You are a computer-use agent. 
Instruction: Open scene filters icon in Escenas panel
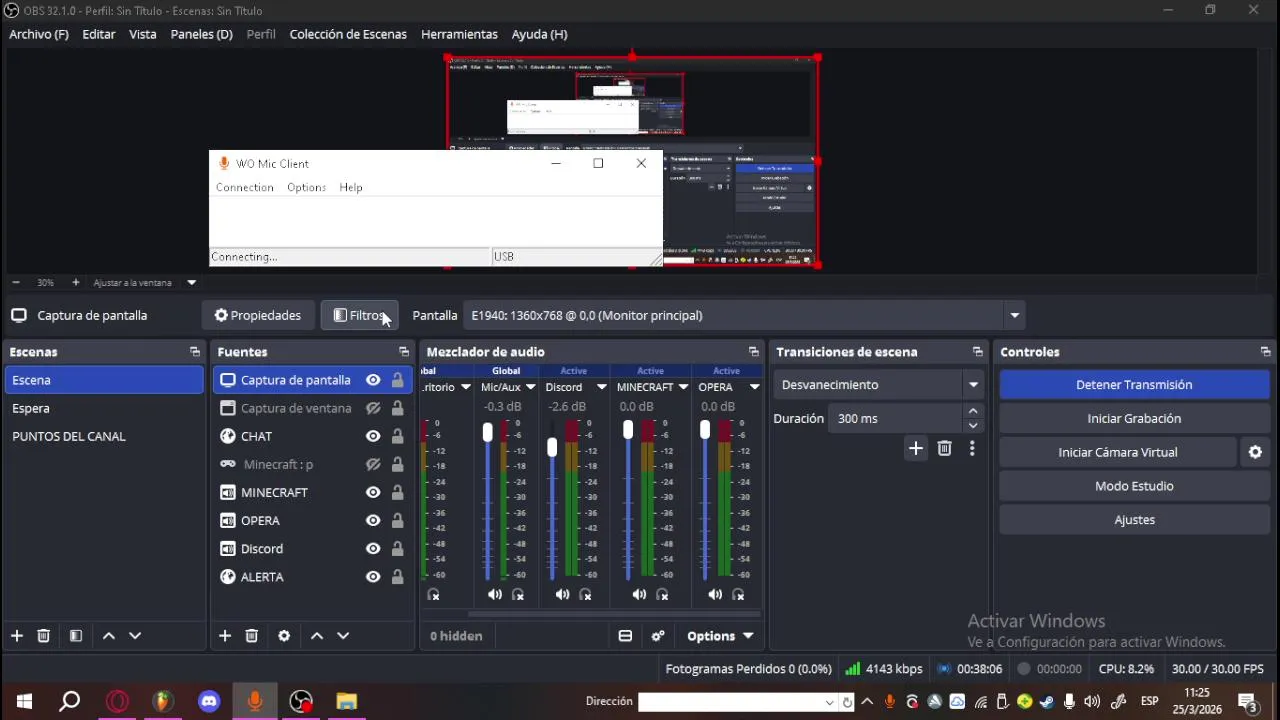click(75, 636)
